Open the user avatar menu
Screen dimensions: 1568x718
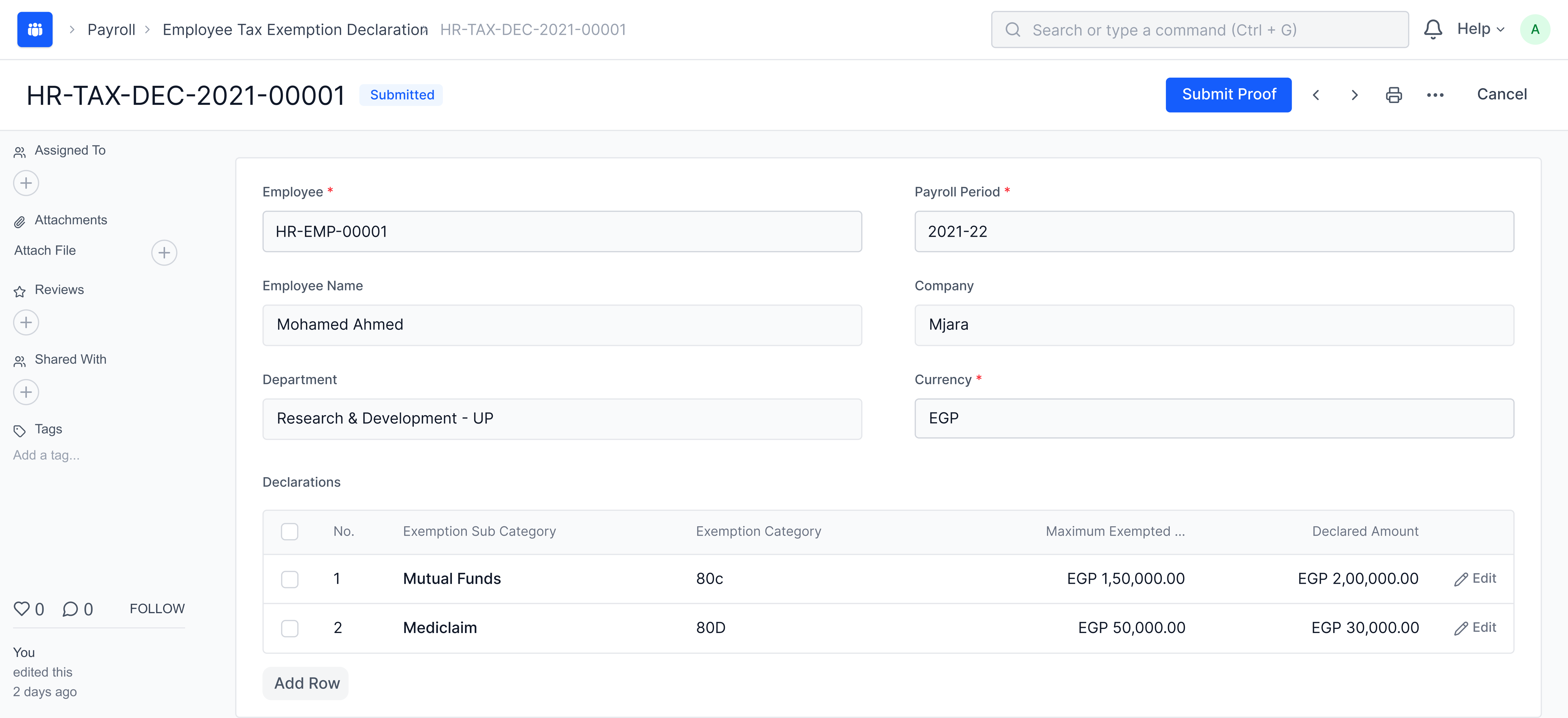point(1535,29)
